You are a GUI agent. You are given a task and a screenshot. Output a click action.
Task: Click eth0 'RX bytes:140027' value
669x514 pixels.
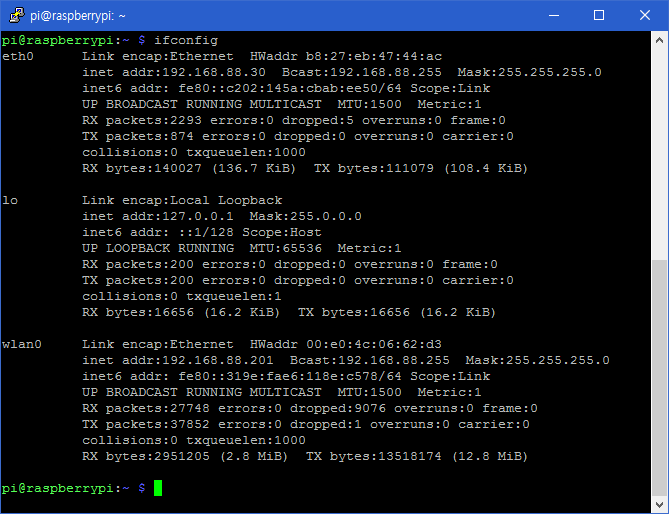click(142, 168)
